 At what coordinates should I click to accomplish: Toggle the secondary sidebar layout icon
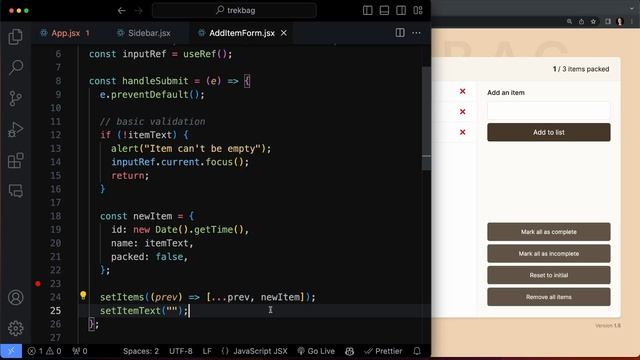pyautogui.click(x=401, y=11)
